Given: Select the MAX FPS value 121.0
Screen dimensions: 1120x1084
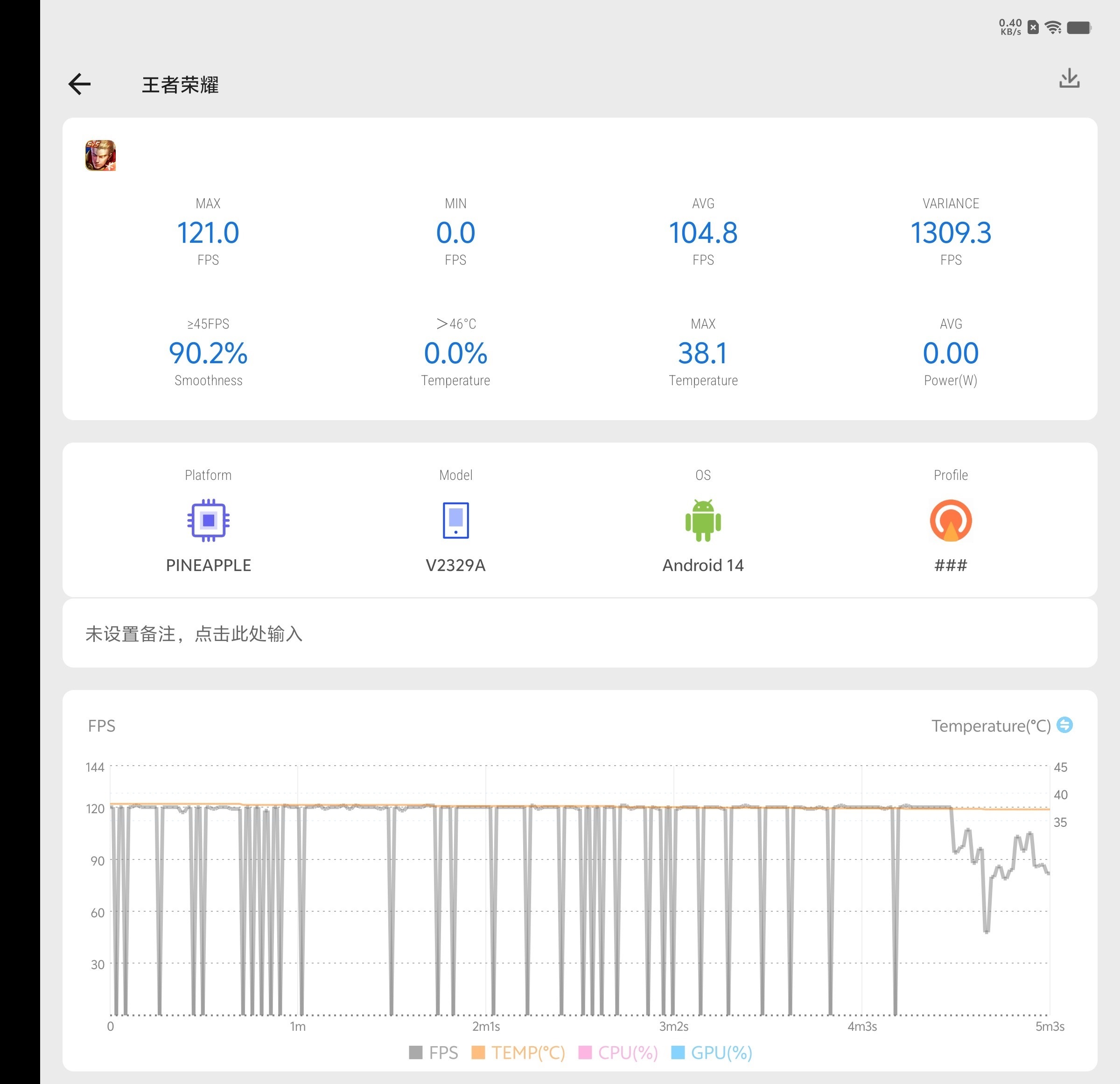Looking at the screenshot, I should [208, 232].
